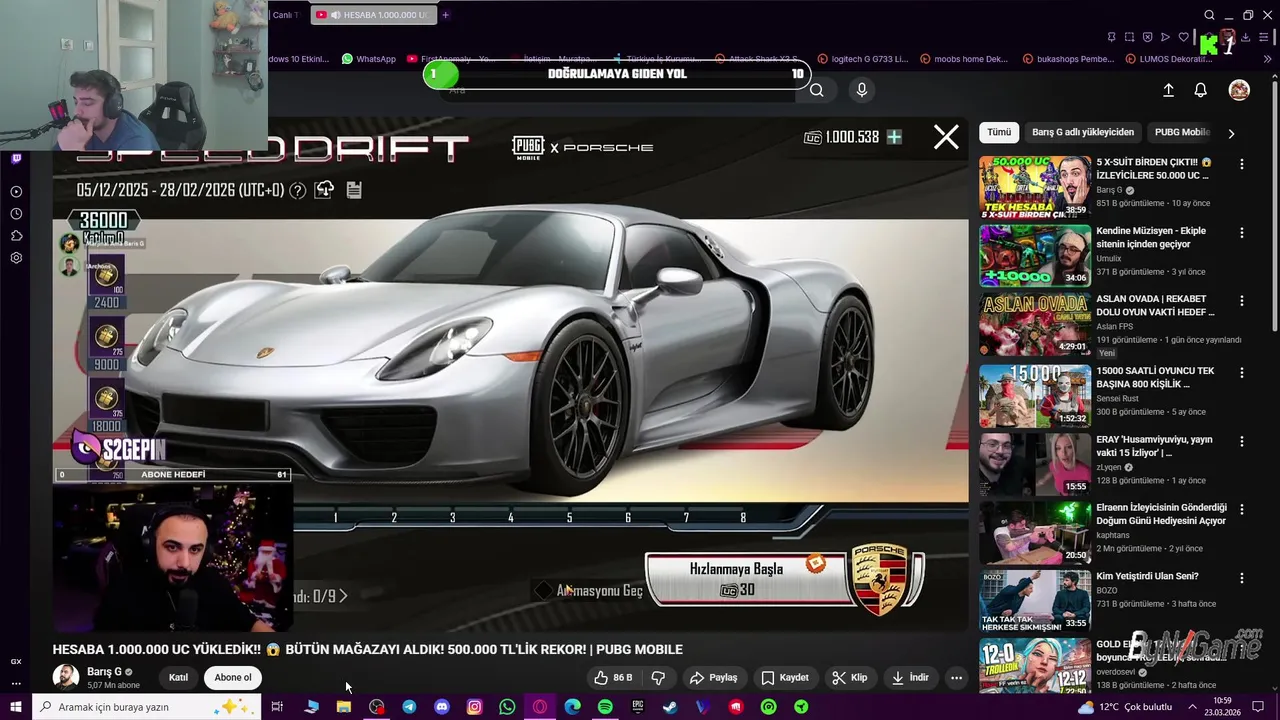Screen dimensions: 1280x720
Task: Open the Kendine Müzisyen video thumbnail
Action: (1034, 255)
